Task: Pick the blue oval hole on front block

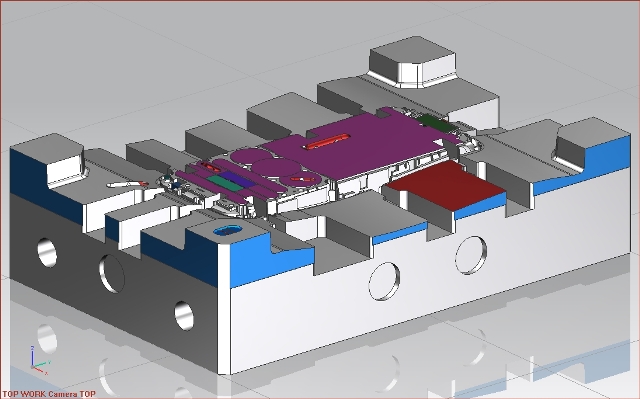Action: point(228,231)
